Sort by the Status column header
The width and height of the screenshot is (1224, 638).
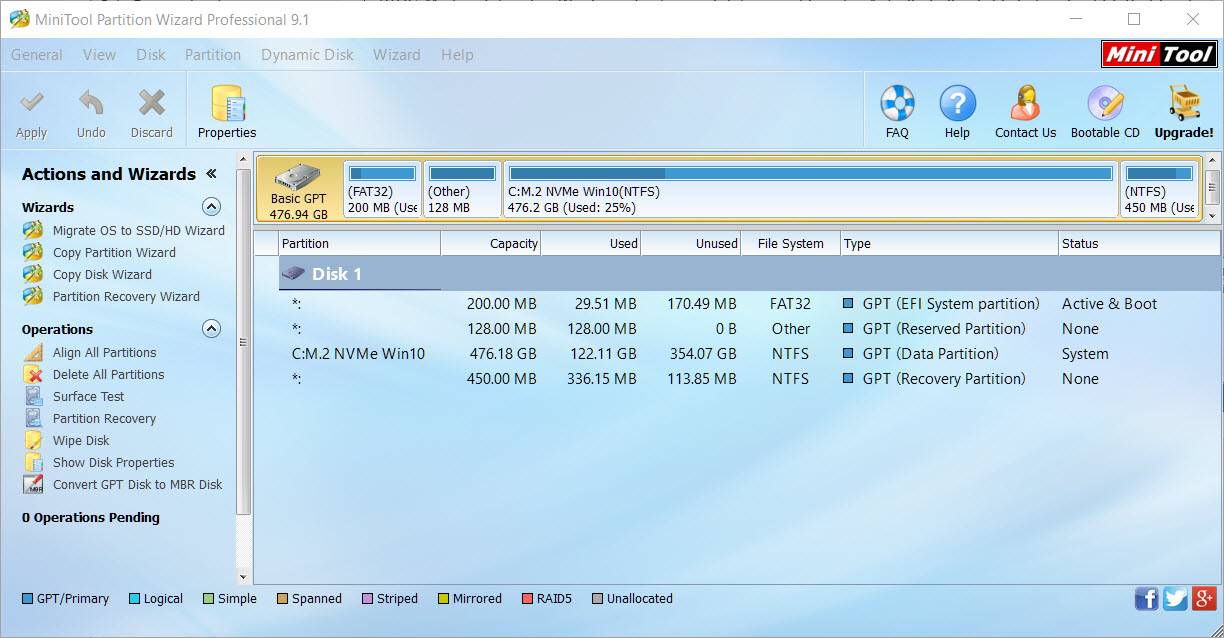pyautogui.click(x=1139, y=243)
